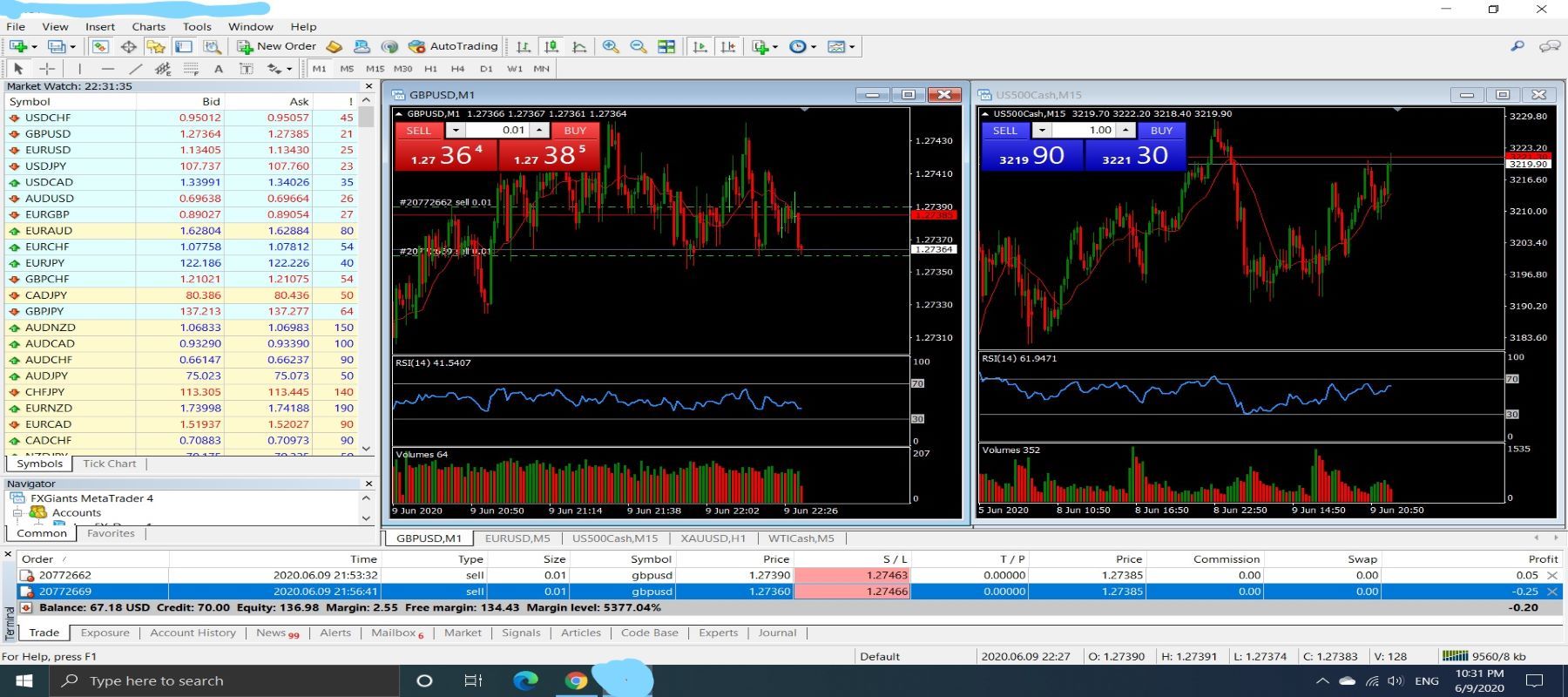Zoom out on the chart
Screen dimensions: 1568x697
639,46
